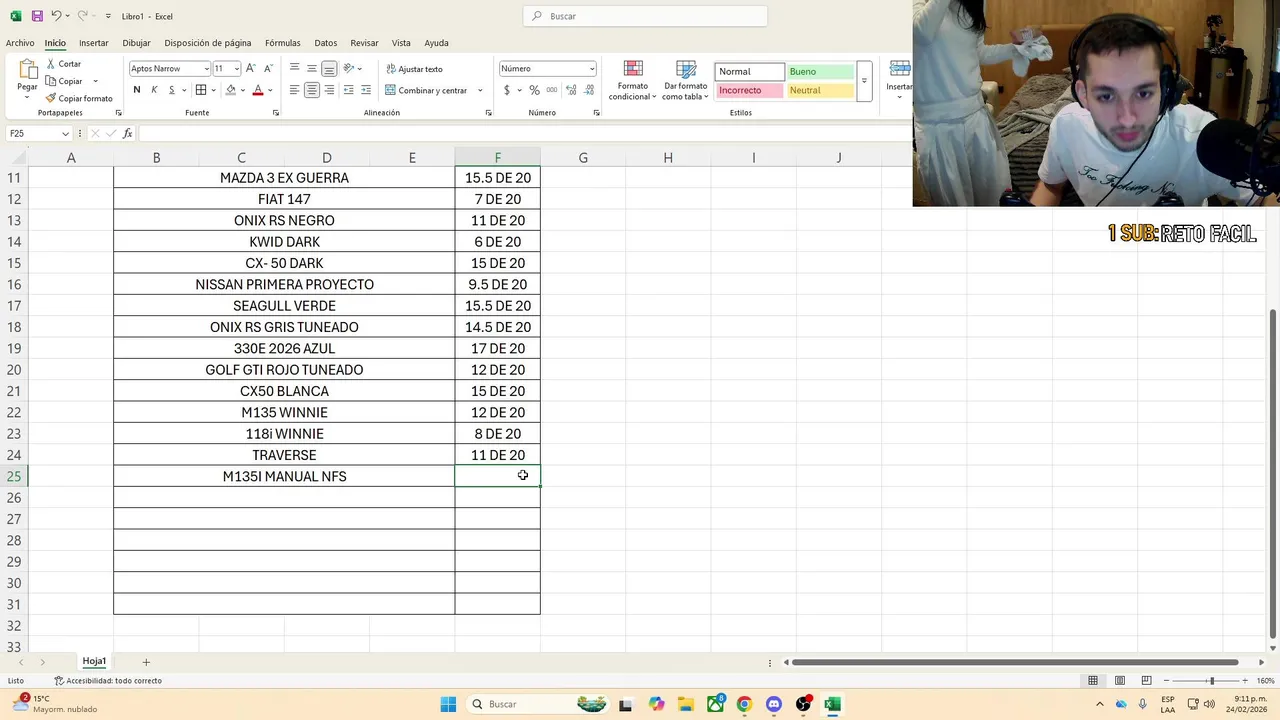1280x720 pixels.
Task: Align text to vertical middle
Action: (x=312, y=68)
